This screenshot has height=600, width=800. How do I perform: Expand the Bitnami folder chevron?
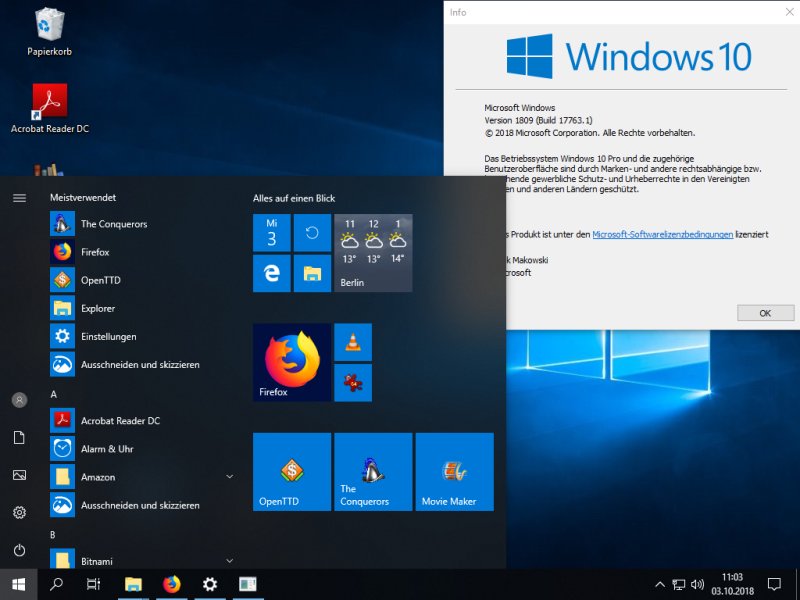[230, 561]
